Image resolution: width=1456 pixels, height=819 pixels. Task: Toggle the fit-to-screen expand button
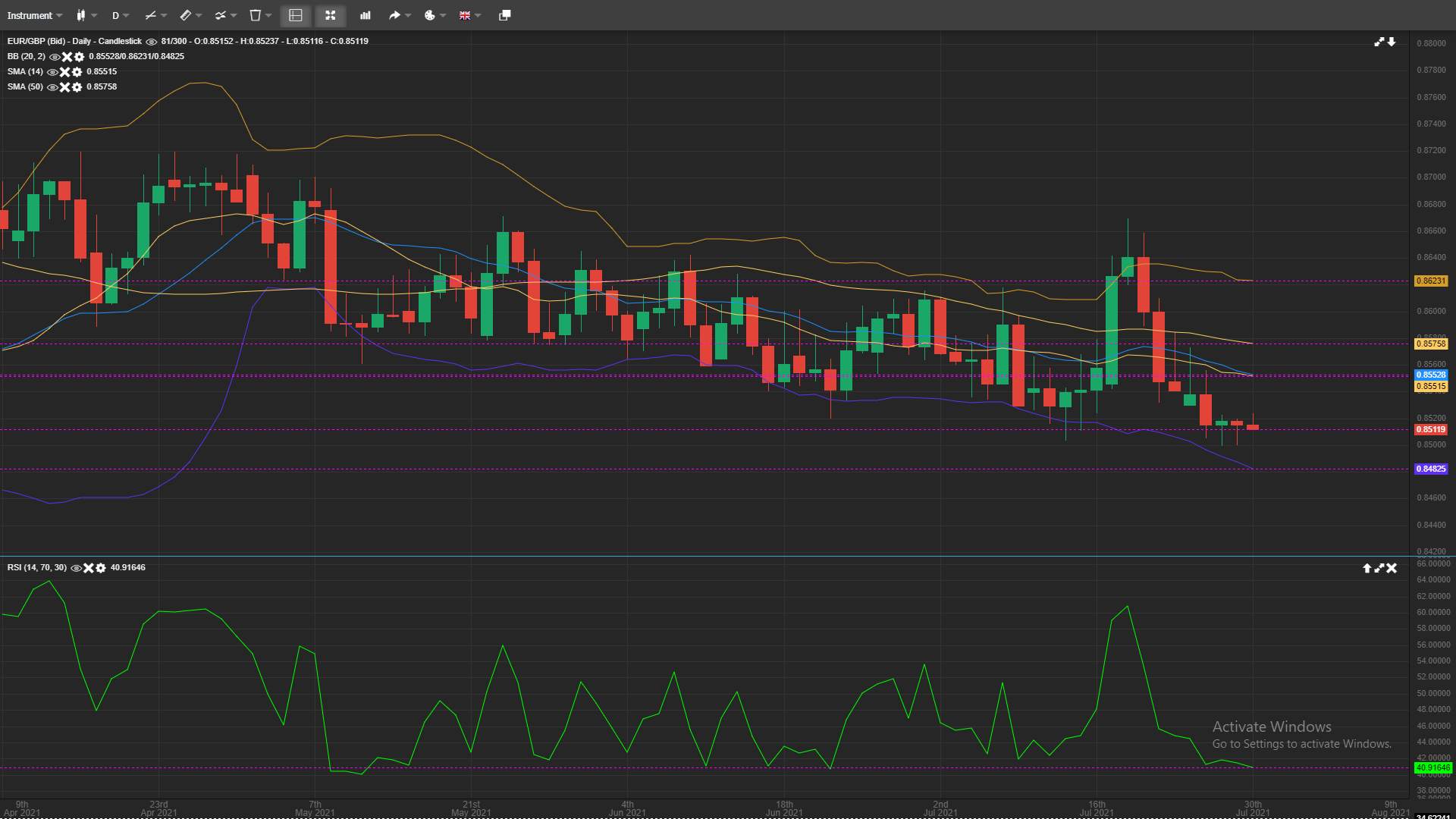[331, 15]
